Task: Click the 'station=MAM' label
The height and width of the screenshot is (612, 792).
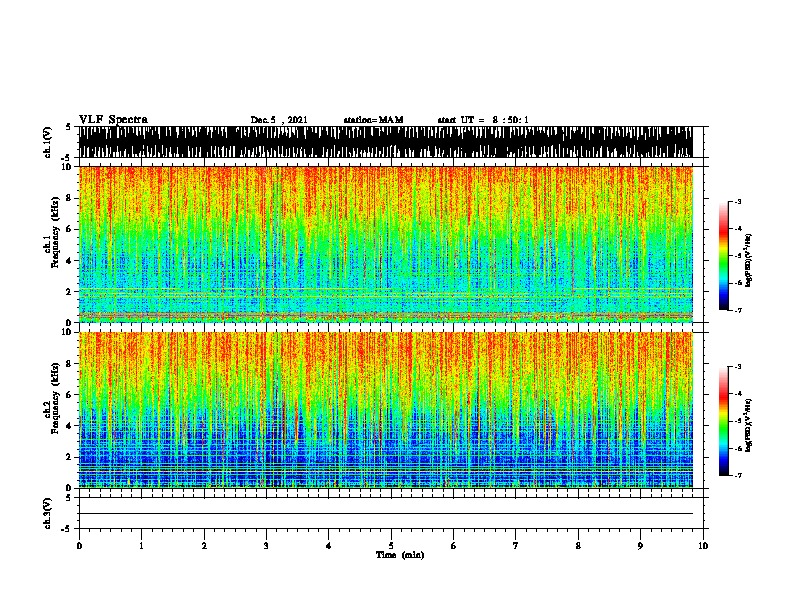Action: pos(373,120)
